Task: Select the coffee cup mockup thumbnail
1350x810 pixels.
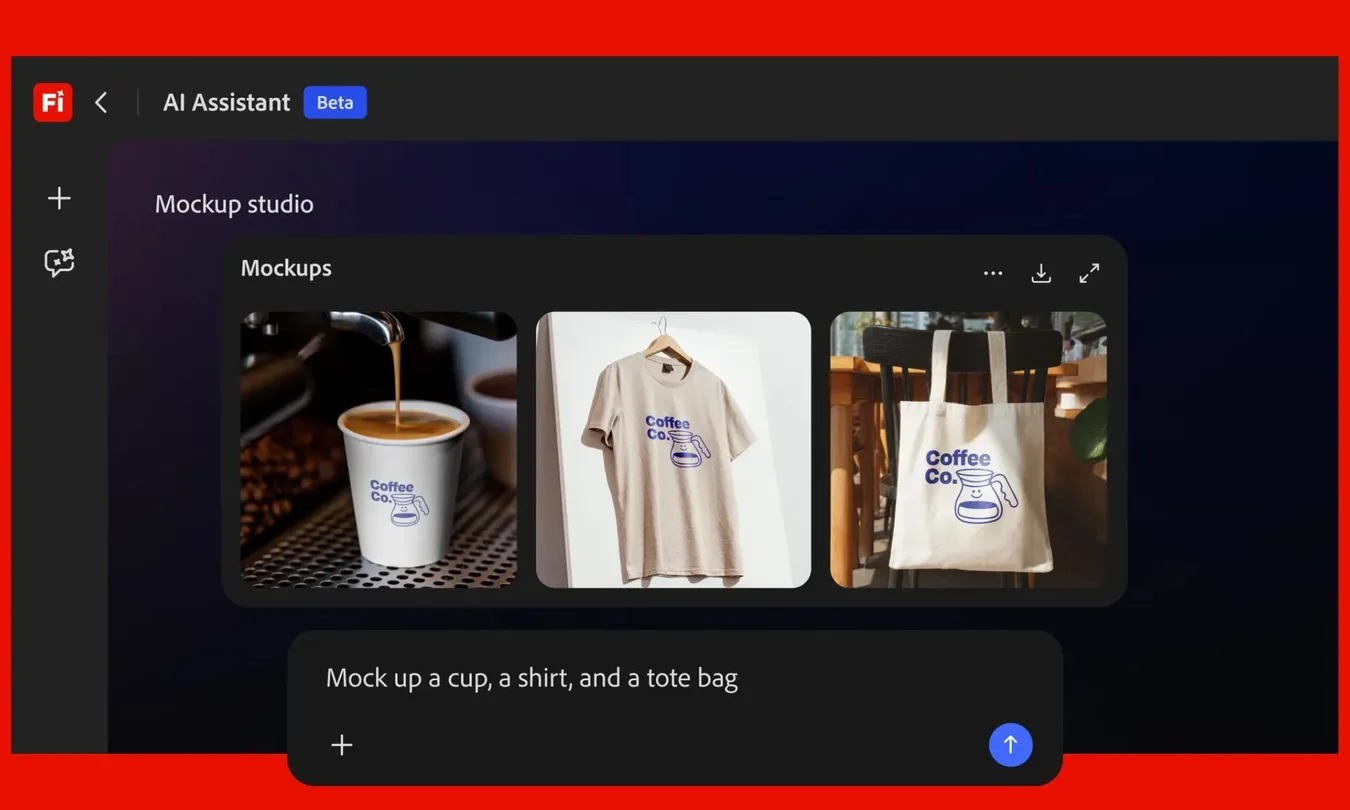Action: (379, 449)
